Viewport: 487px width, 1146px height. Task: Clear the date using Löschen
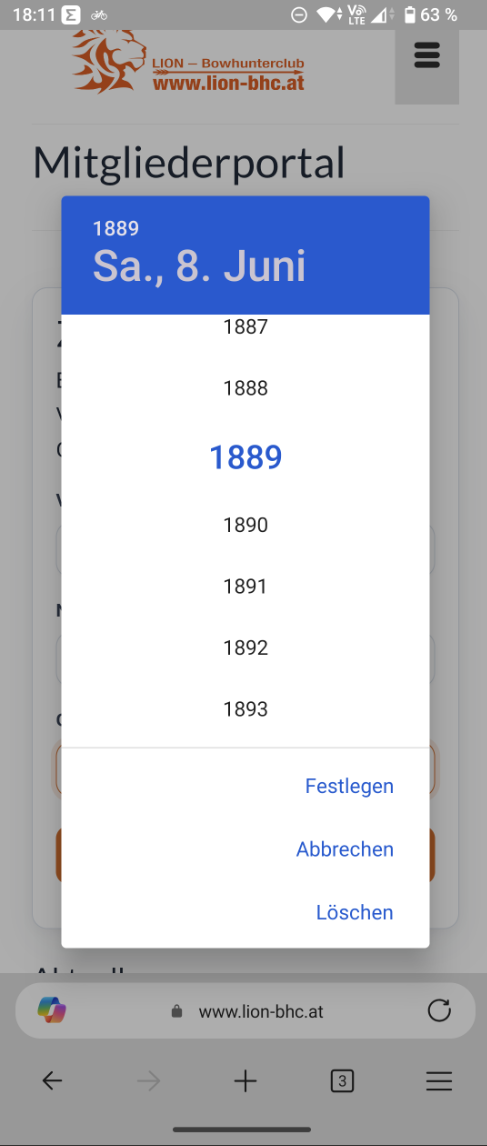pos(355,912)
